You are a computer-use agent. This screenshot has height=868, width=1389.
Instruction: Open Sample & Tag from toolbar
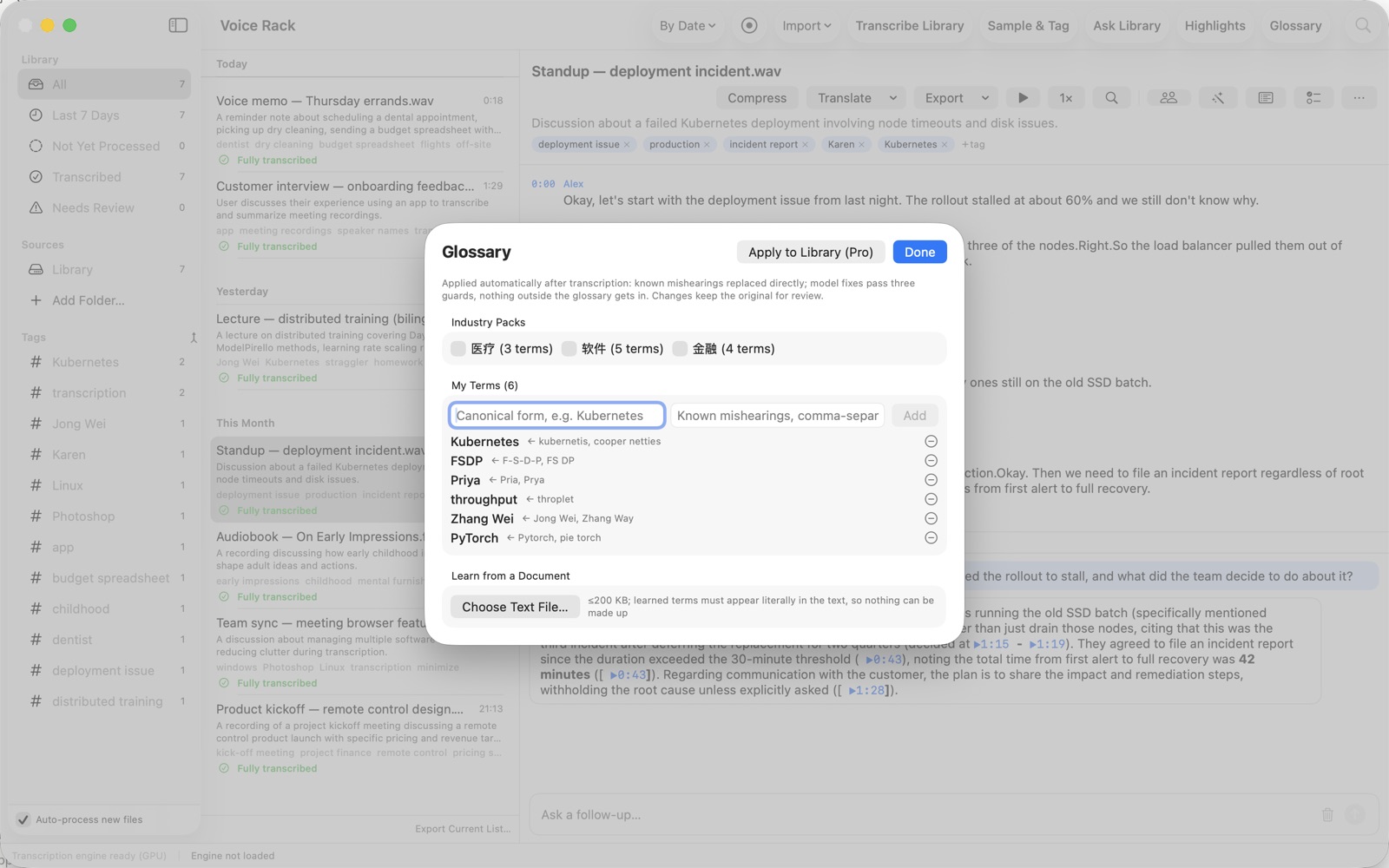tap(1028, 25)
